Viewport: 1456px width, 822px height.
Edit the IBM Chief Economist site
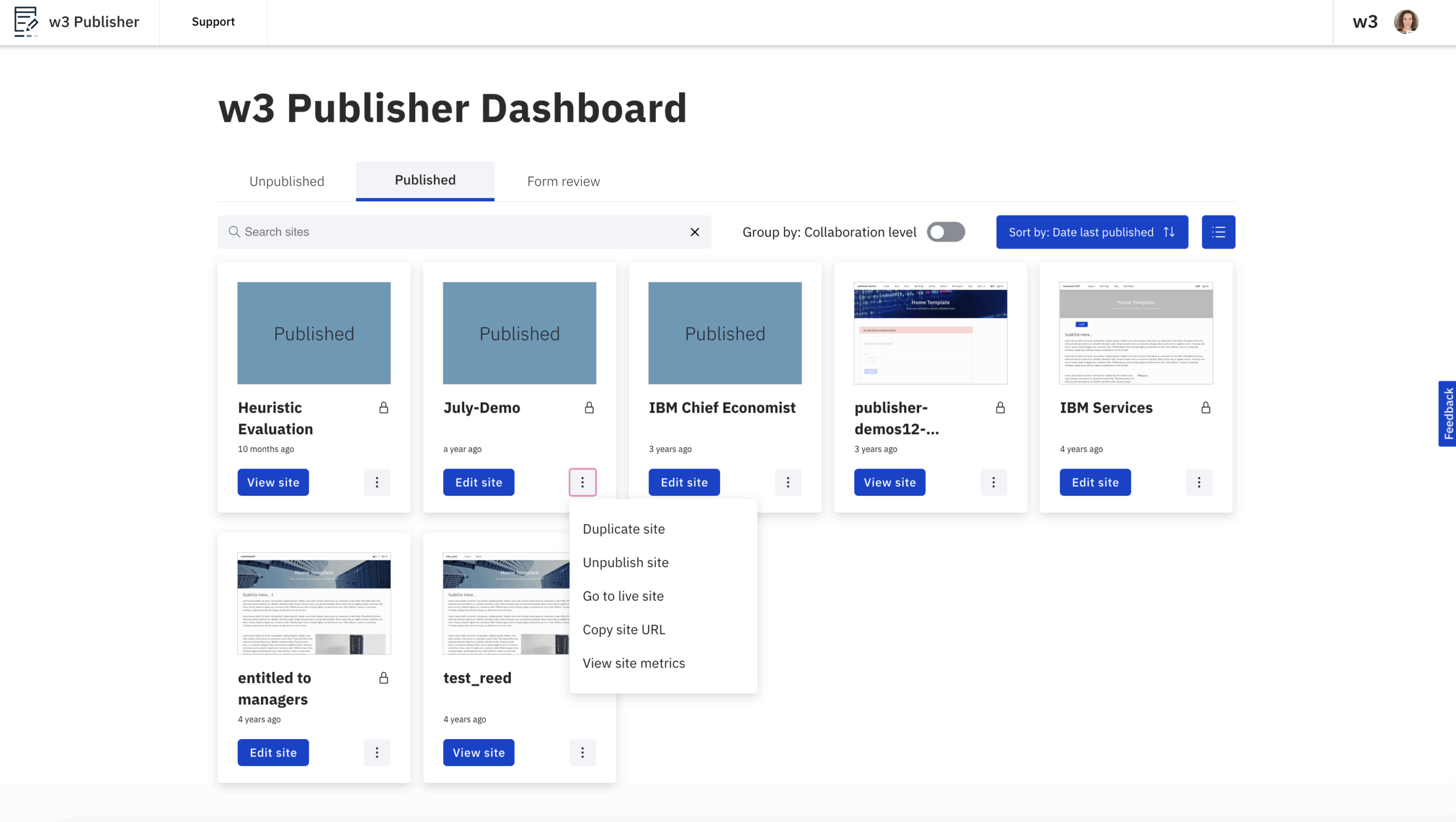point(684,482)
